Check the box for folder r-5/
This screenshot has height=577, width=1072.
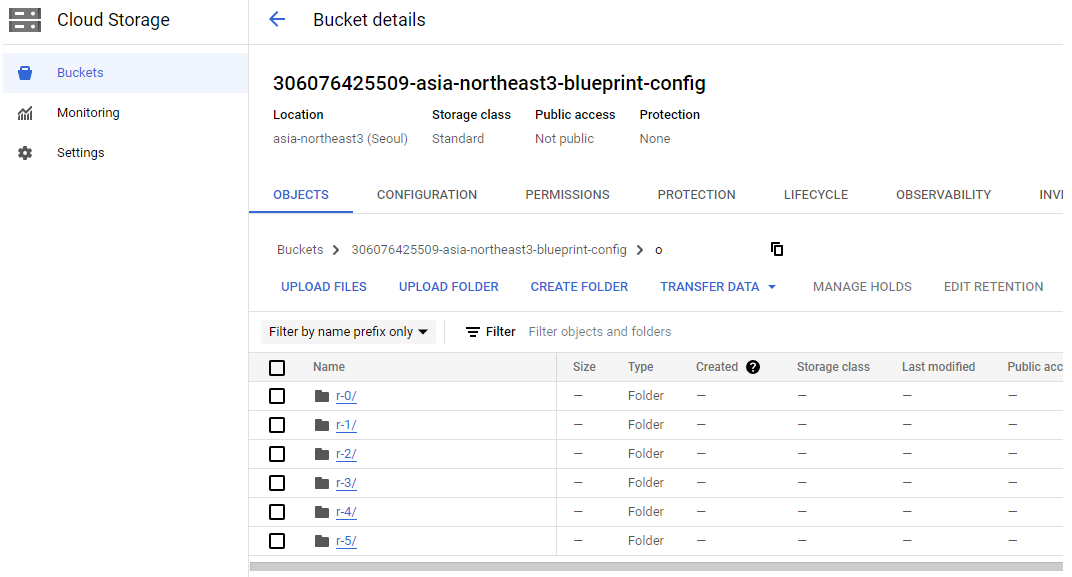(277, 541)
